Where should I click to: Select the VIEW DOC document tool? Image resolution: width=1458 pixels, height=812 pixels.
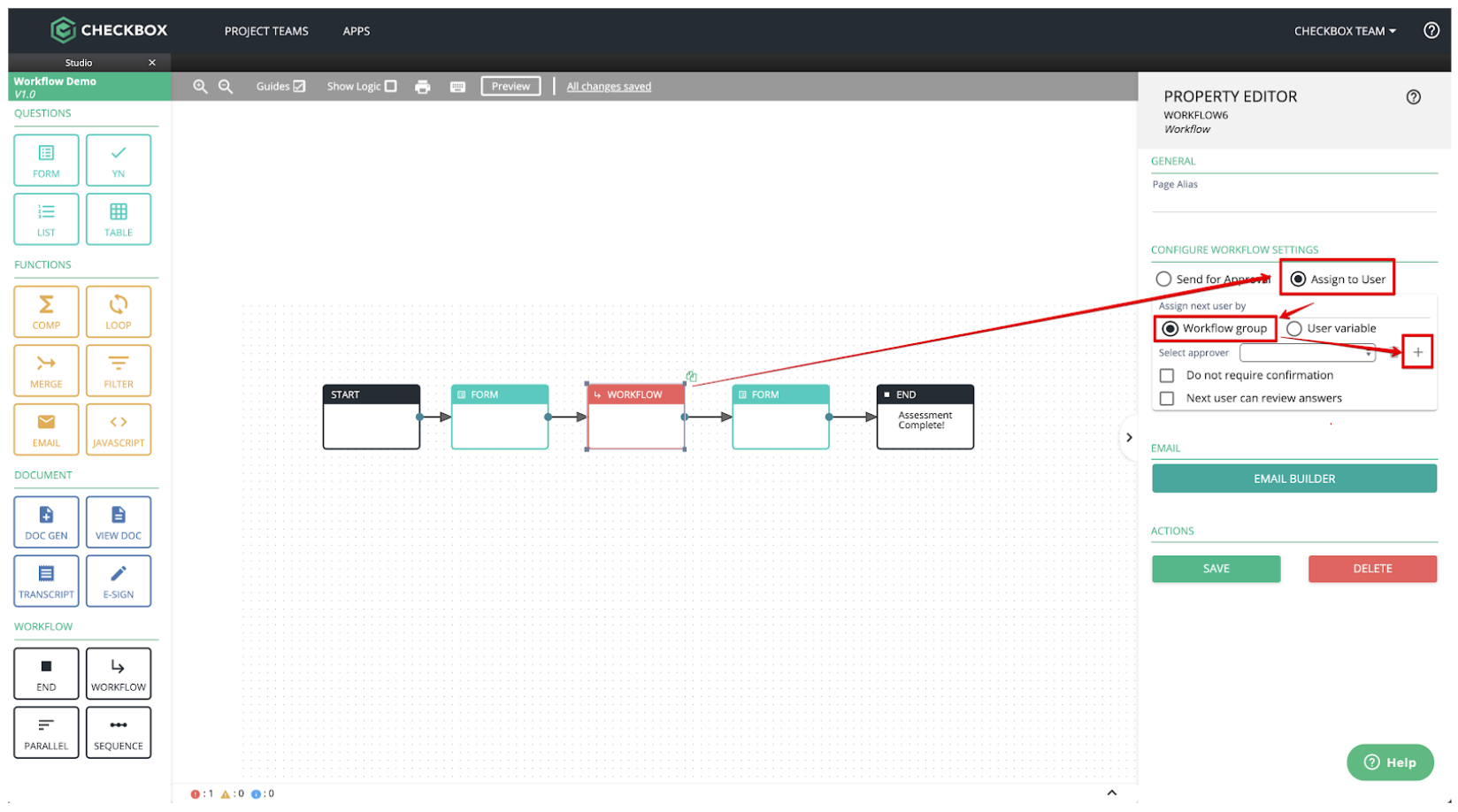119,522
